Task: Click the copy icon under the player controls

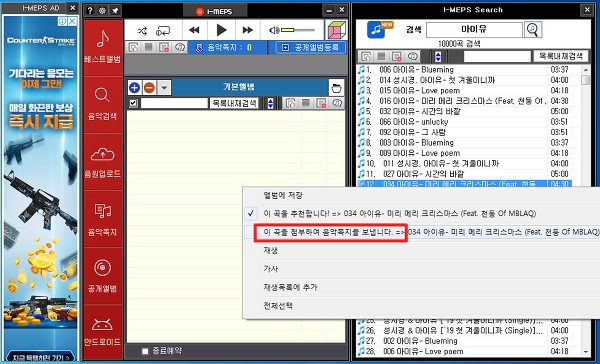Action: [x=134, y=47]
